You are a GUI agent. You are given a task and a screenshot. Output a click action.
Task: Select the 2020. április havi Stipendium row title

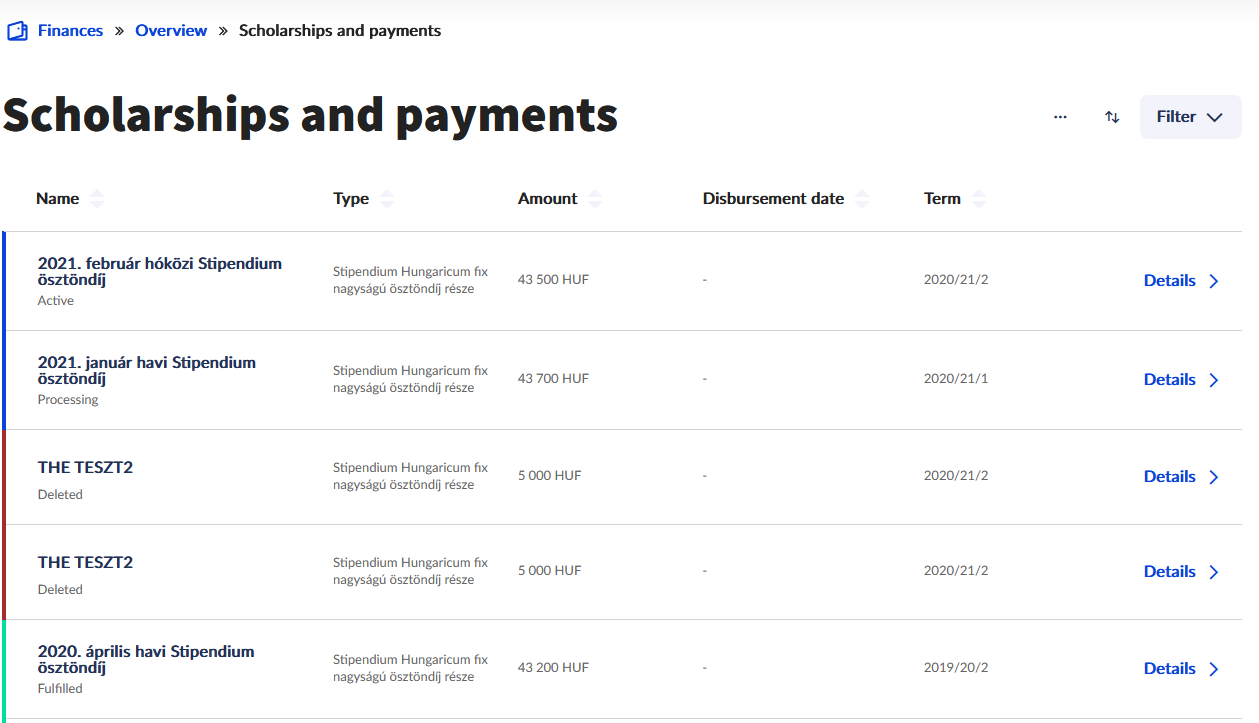(146, 660)
